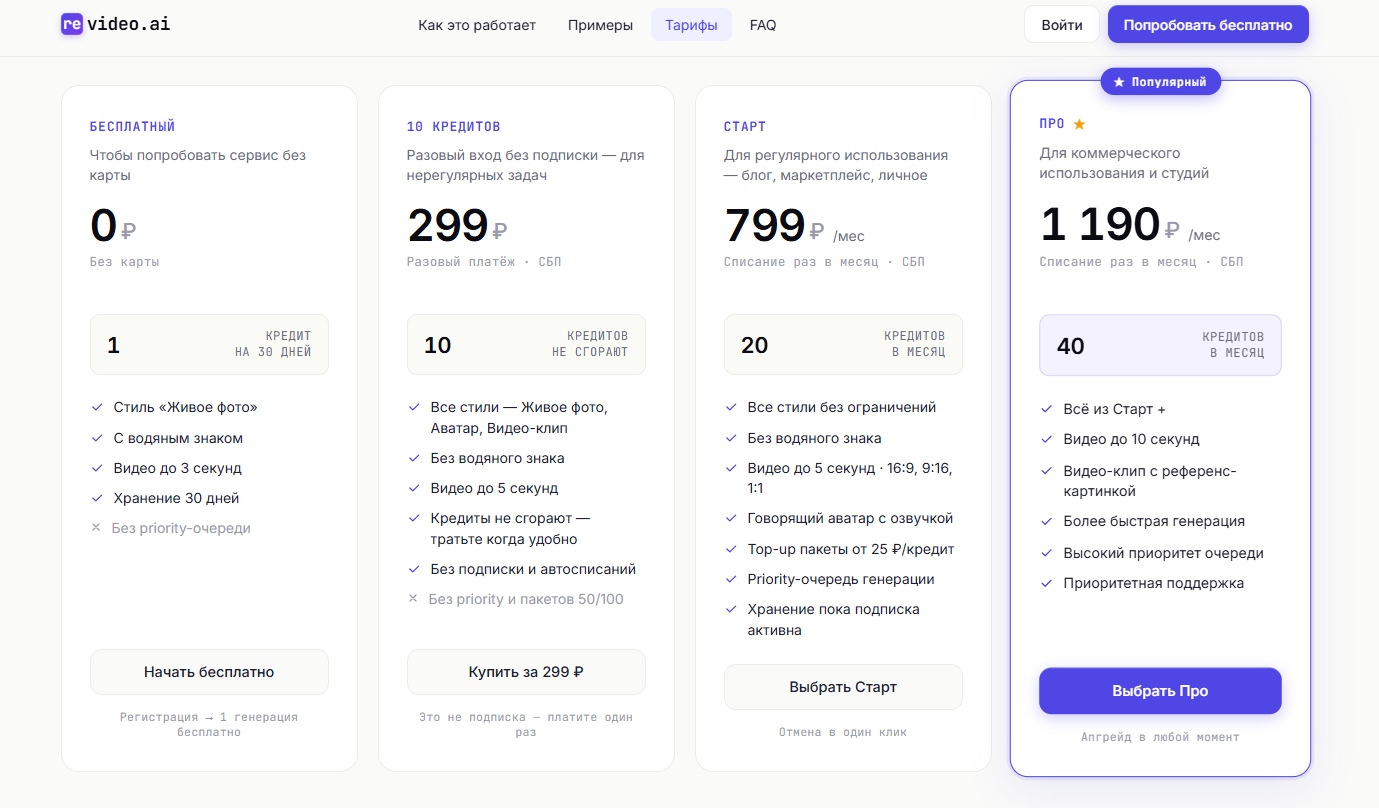Click the checkmark beside Хранение 30 дней
1379x808 pixels.
97,498
